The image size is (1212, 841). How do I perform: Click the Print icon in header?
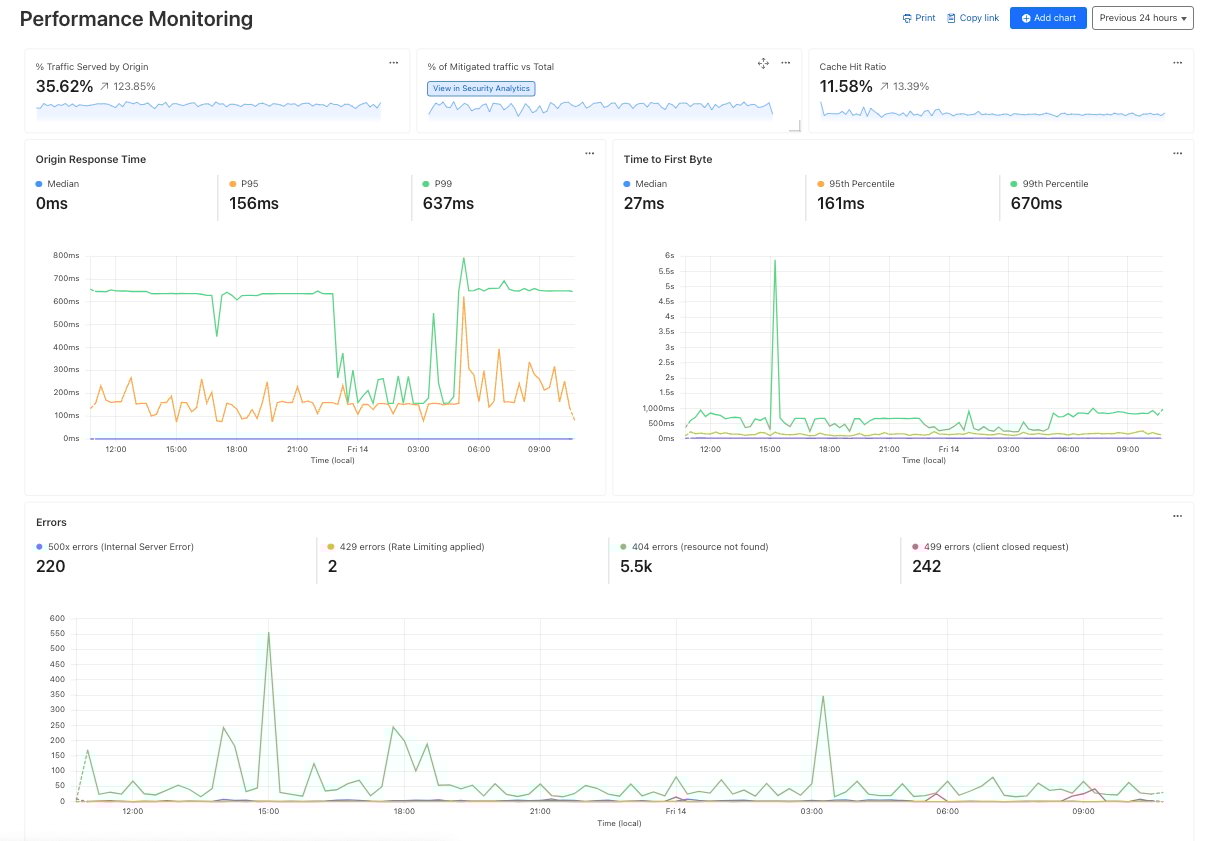907,18
